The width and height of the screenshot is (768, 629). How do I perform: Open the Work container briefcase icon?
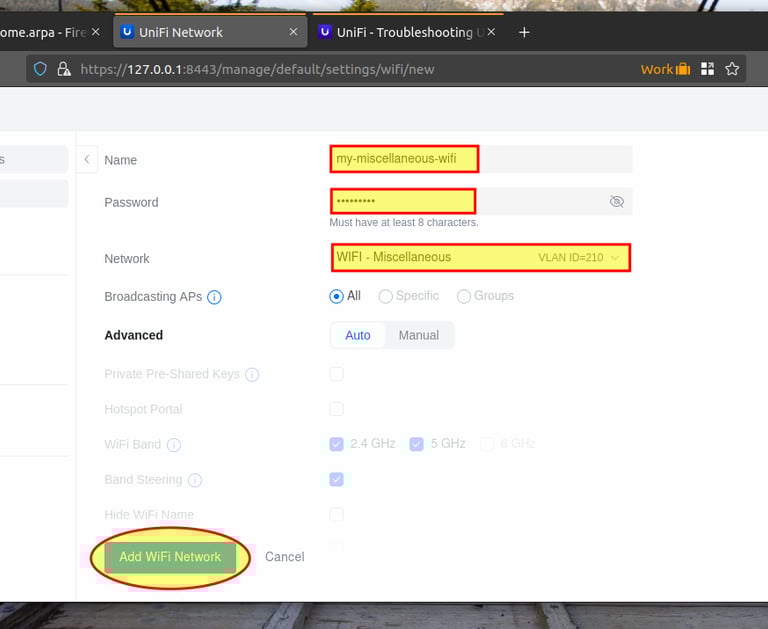(x=683, y=69)
